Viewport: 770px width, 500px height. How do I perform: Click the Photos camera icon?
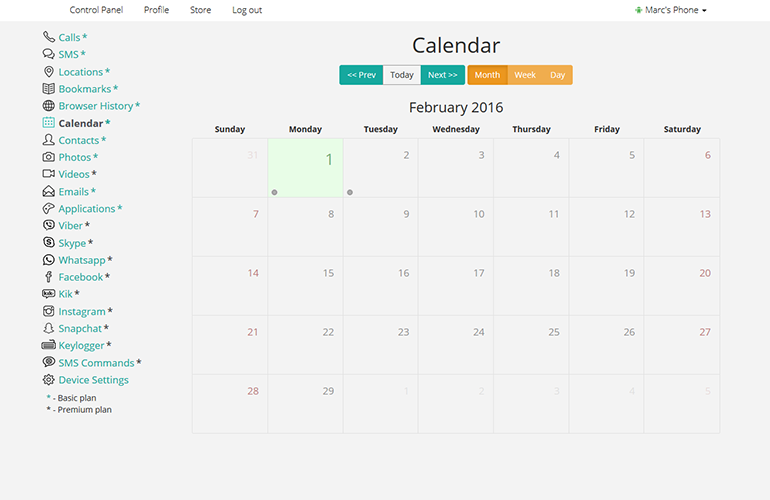pos(49,157)
